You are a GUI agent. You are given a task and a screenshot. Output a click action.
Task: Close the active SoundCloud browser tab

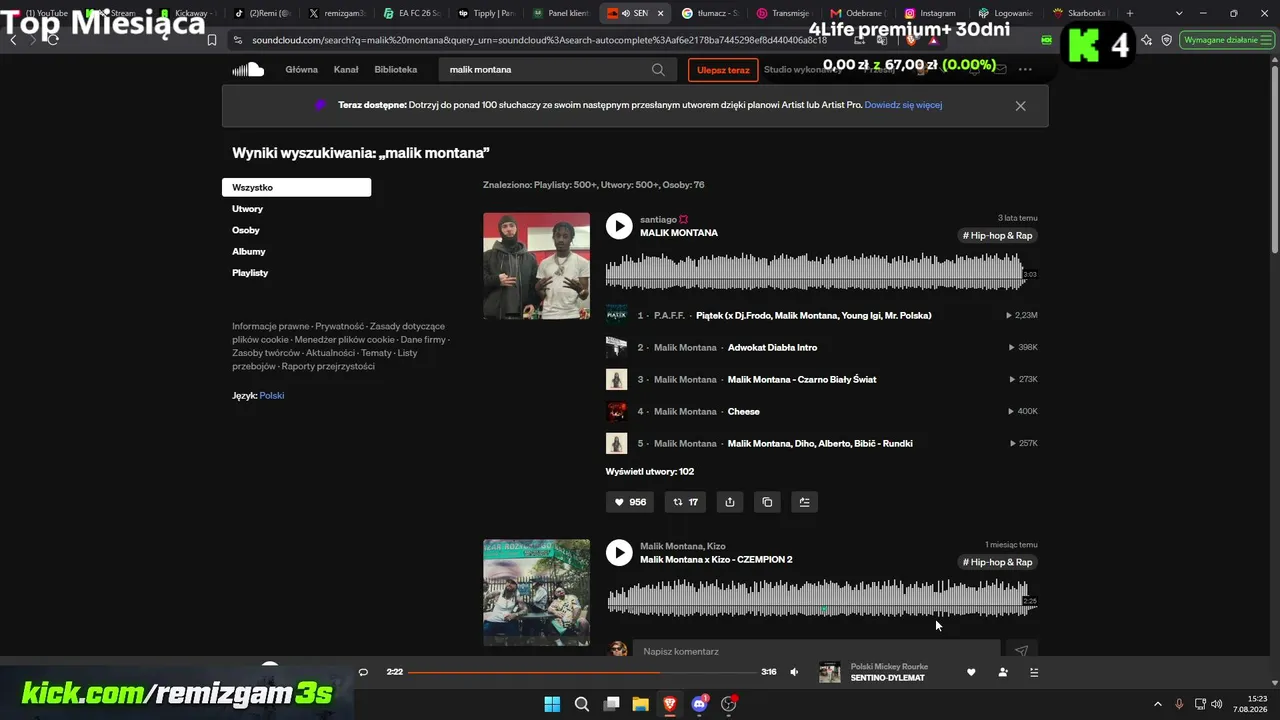pyautogui.click(x=660, y=13)
